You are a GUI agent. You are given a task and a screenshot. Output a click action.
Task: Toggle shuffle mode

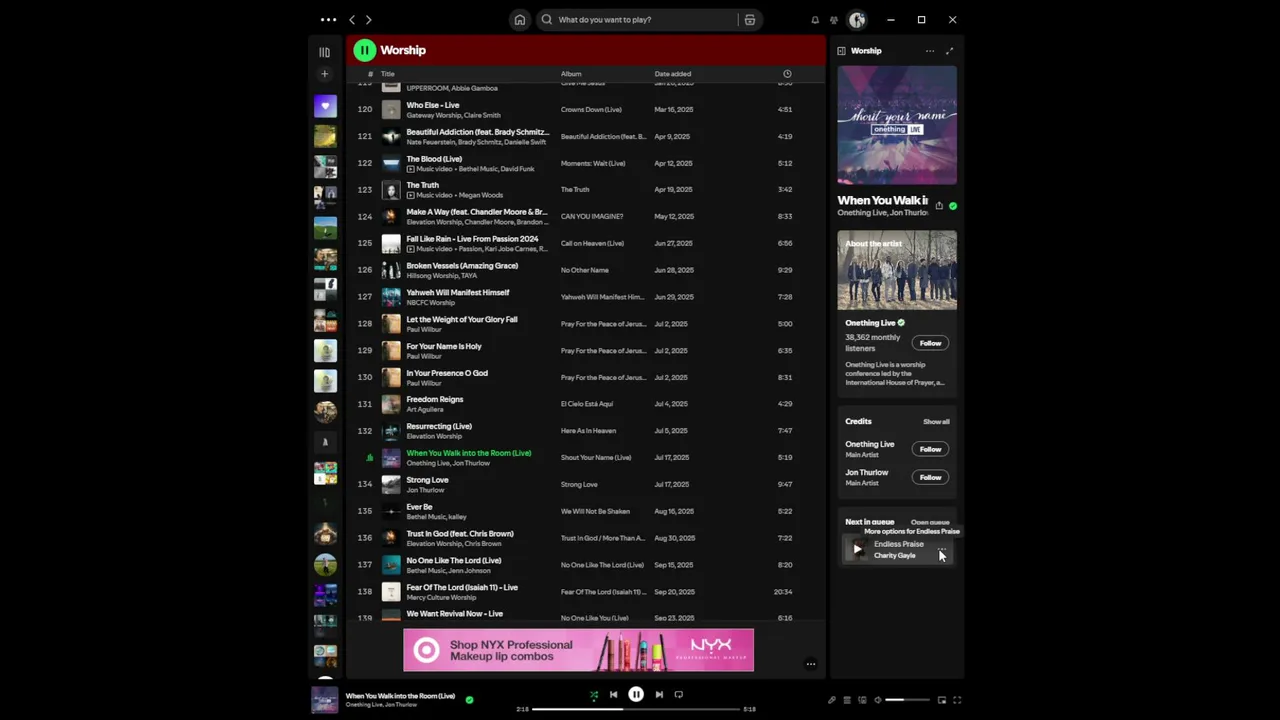593,695
